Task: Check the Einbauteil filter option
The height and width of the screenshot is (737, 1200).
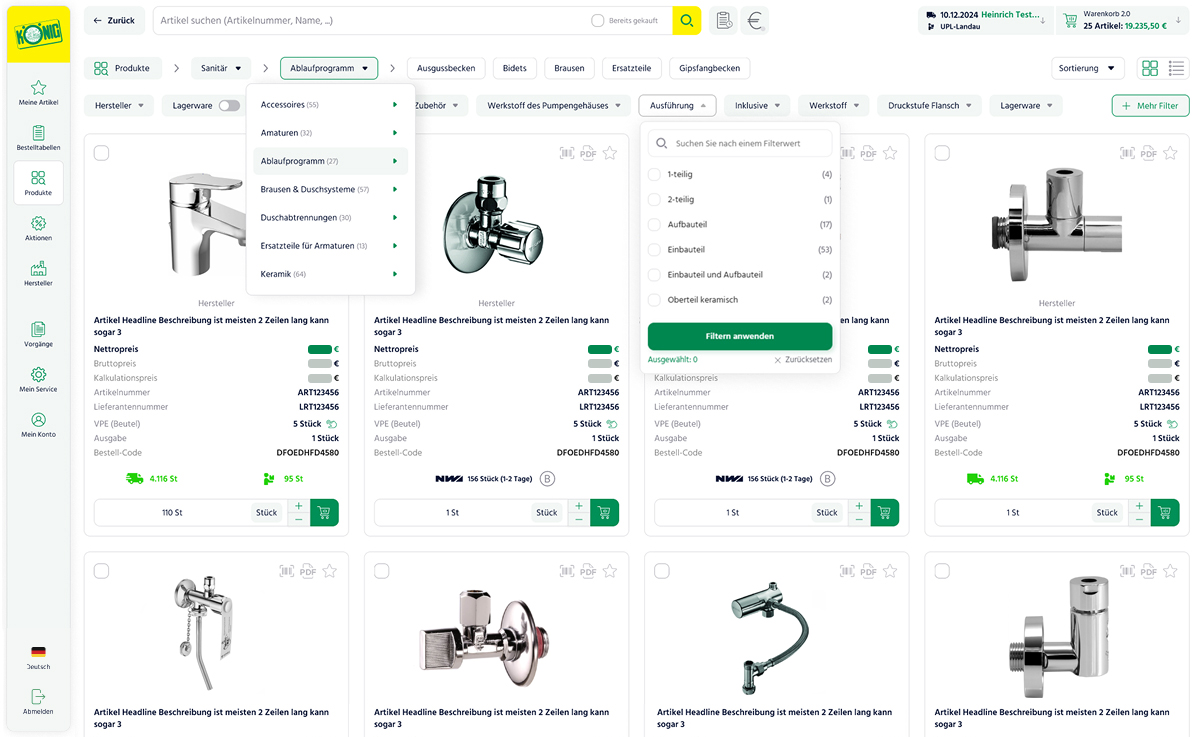Action: pos(654,249)
